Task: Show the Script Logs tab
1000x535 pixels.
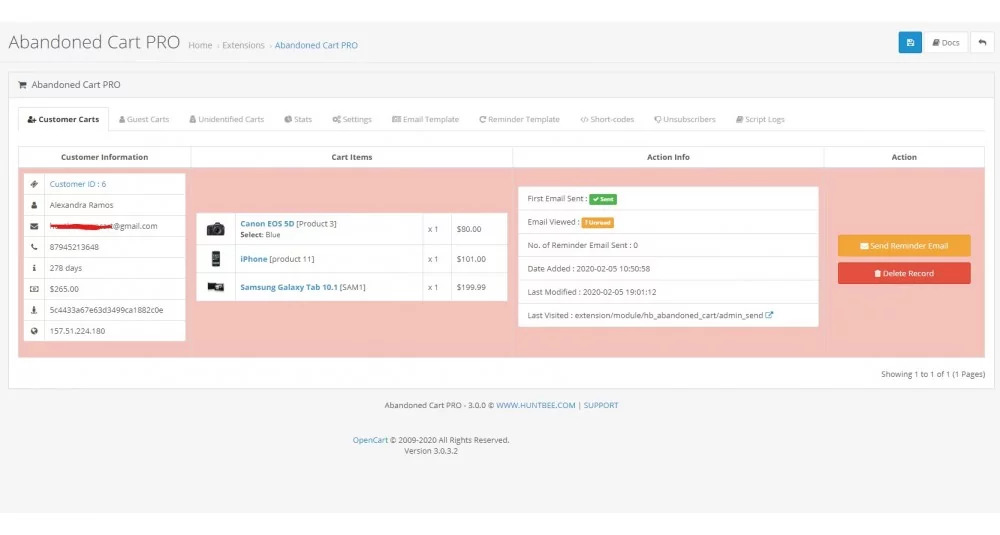Action: pos(759,120)
